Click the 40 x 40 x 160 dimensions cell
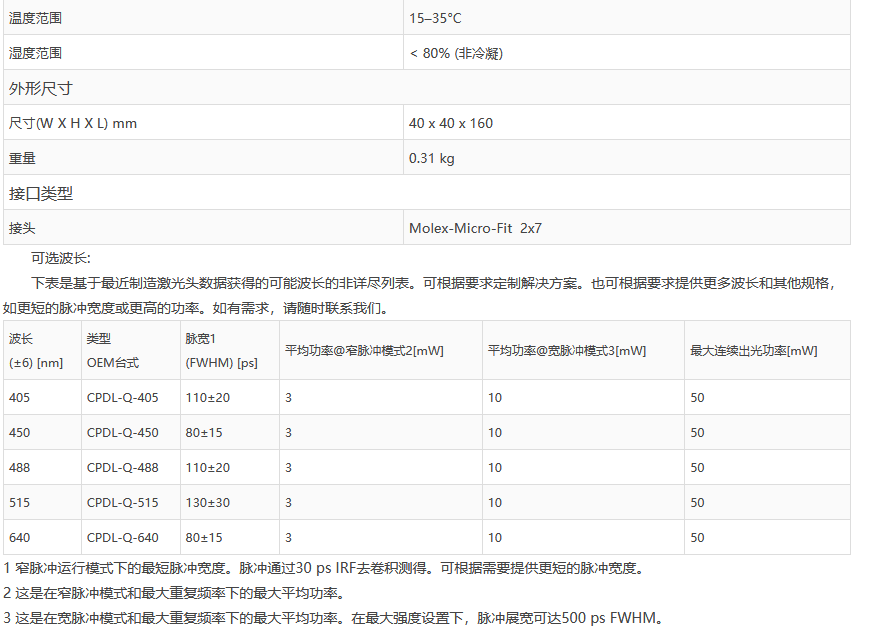881x642 pixels. tap(450, 123)
